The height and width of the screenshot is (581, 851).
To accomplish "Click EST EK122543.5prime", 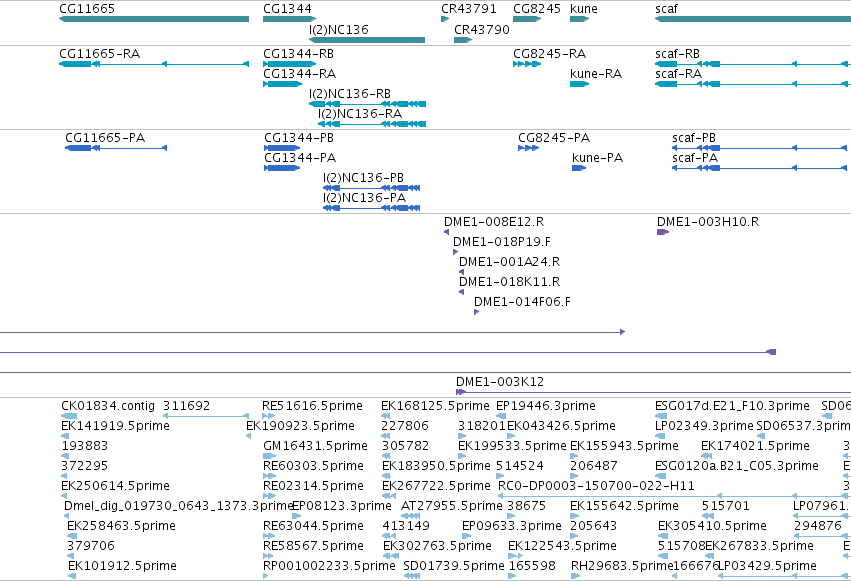I will 516,557.
